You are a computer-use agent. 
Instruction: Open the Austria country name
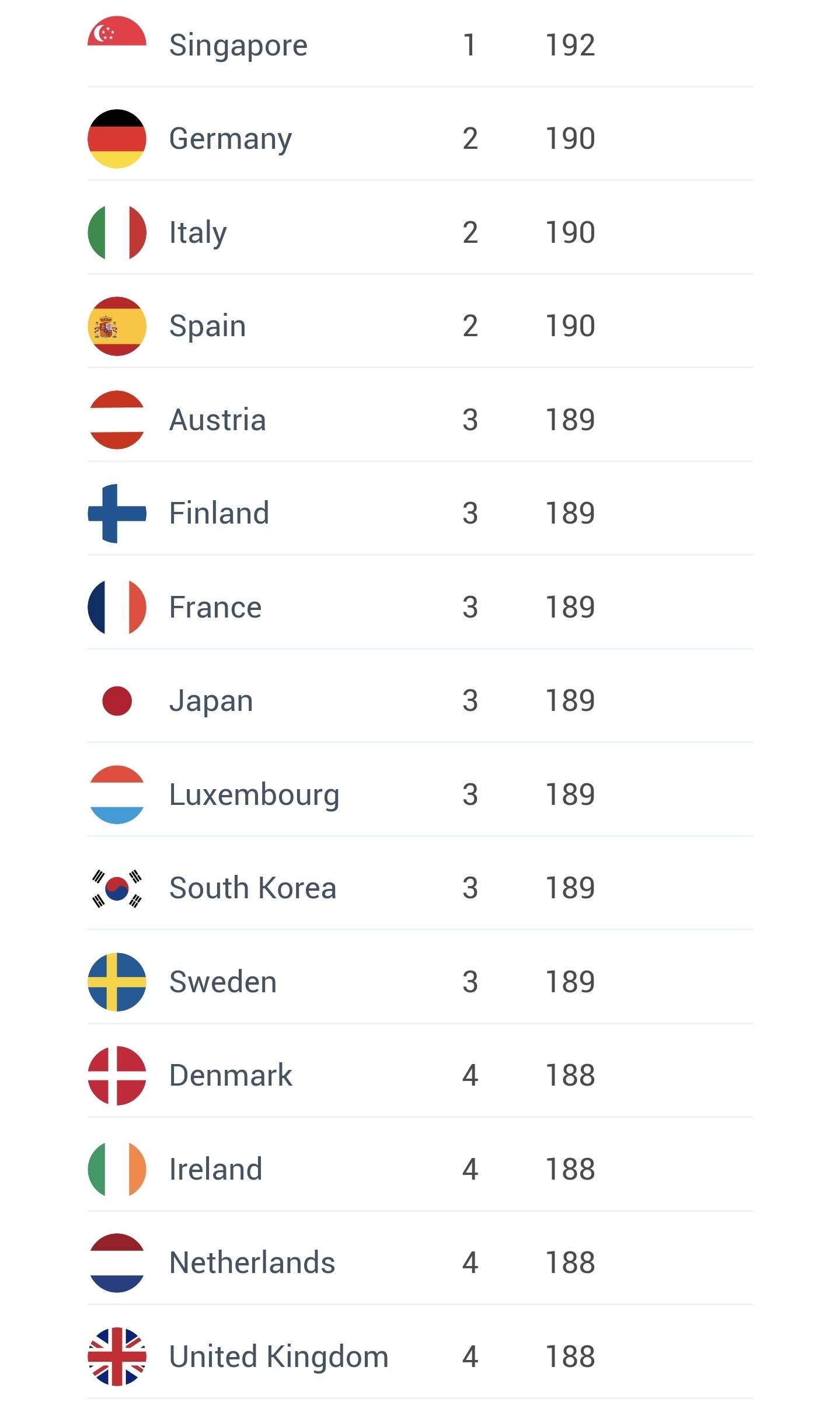[x=218, y=420]
